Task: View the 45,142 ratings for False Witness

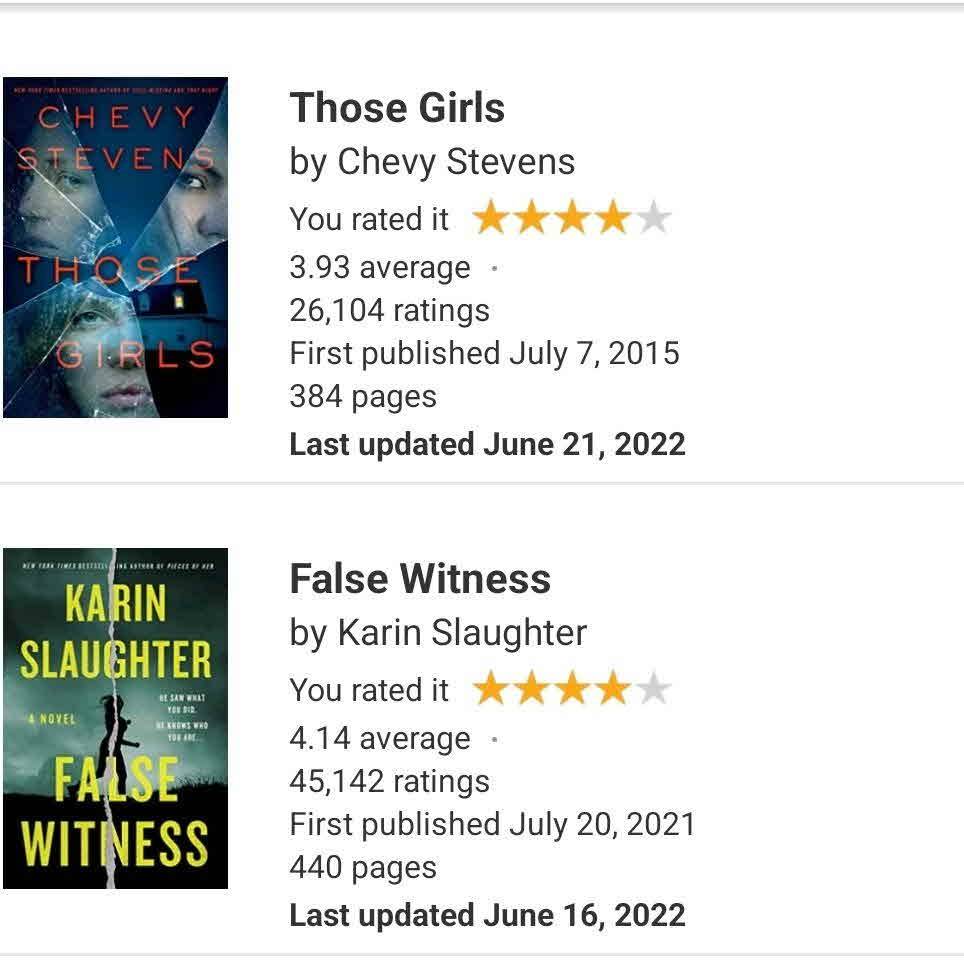Action: pos(389,782)
